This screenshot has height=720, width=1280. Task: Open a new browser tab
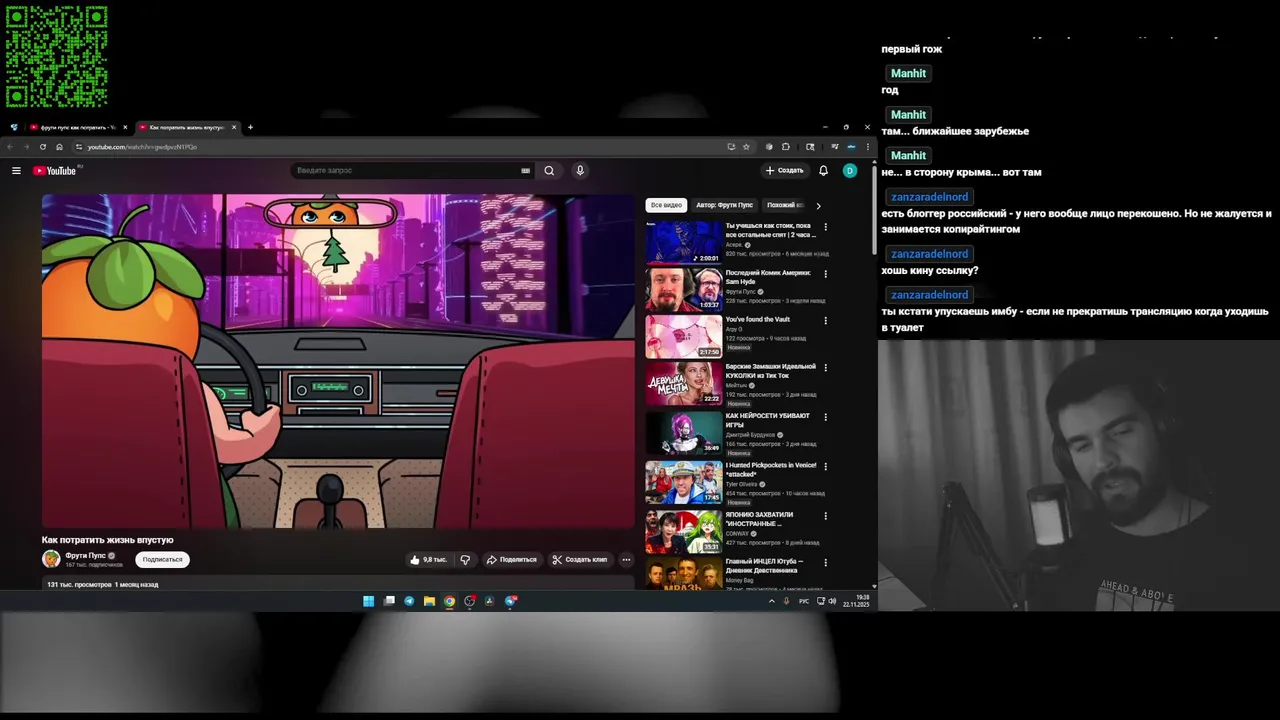pyautogui.click(x=250, y=127)
